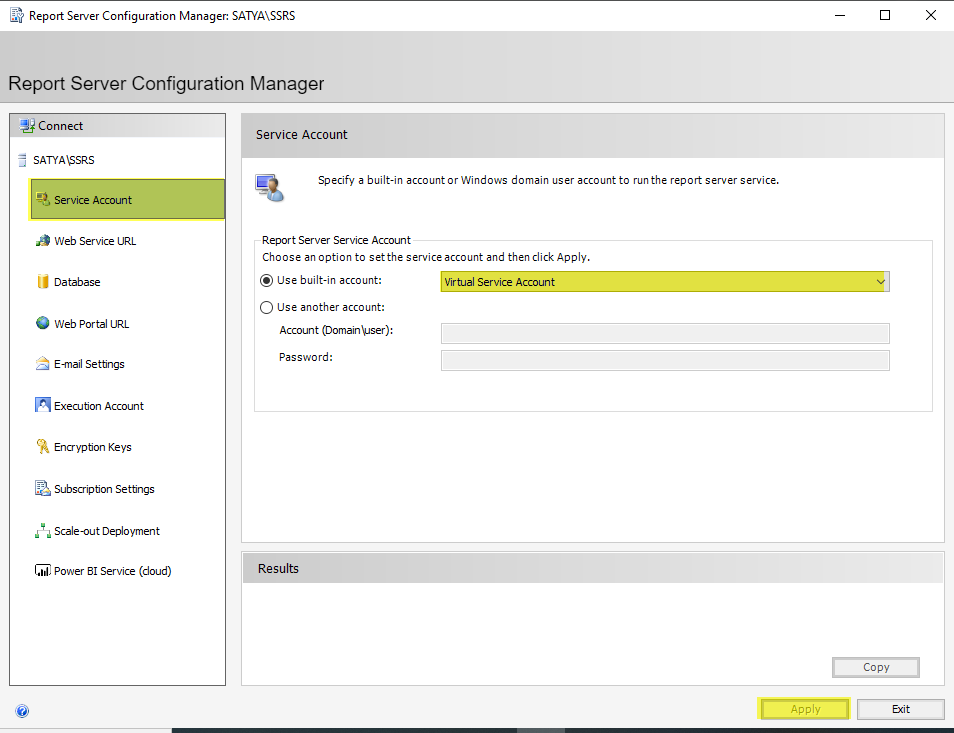Select the SATYA\SSRS server node
This screenshot has width=954, height=733.
63,160
